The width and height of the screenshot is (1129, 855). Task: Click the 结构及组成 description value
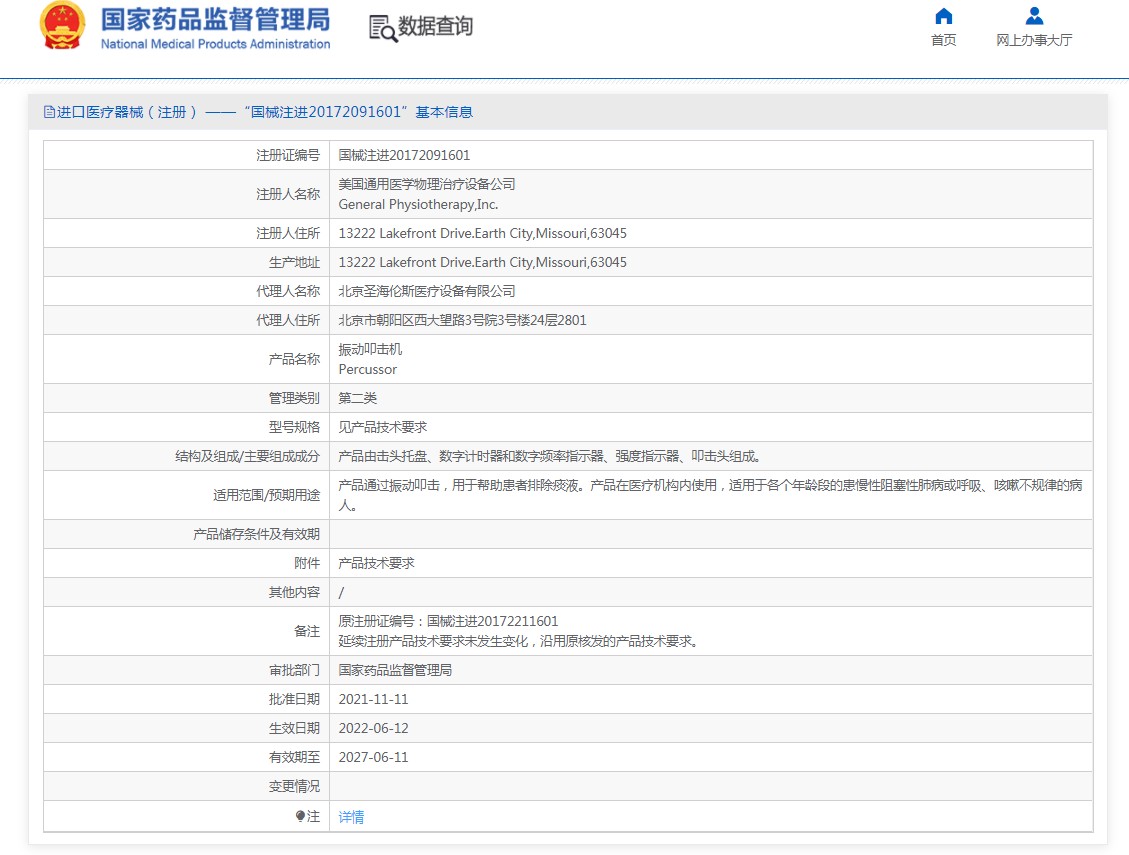550,456
